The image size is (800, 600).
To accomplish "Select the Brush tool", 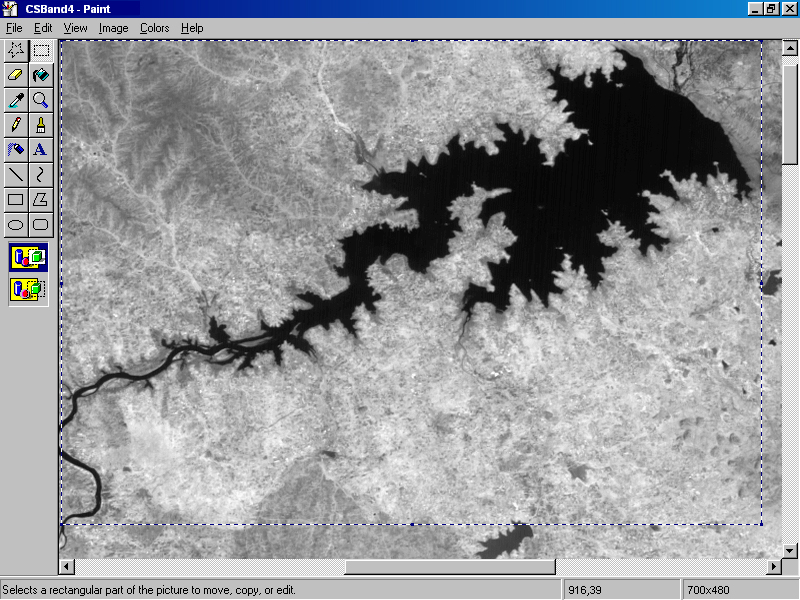I will coord(41,125).
